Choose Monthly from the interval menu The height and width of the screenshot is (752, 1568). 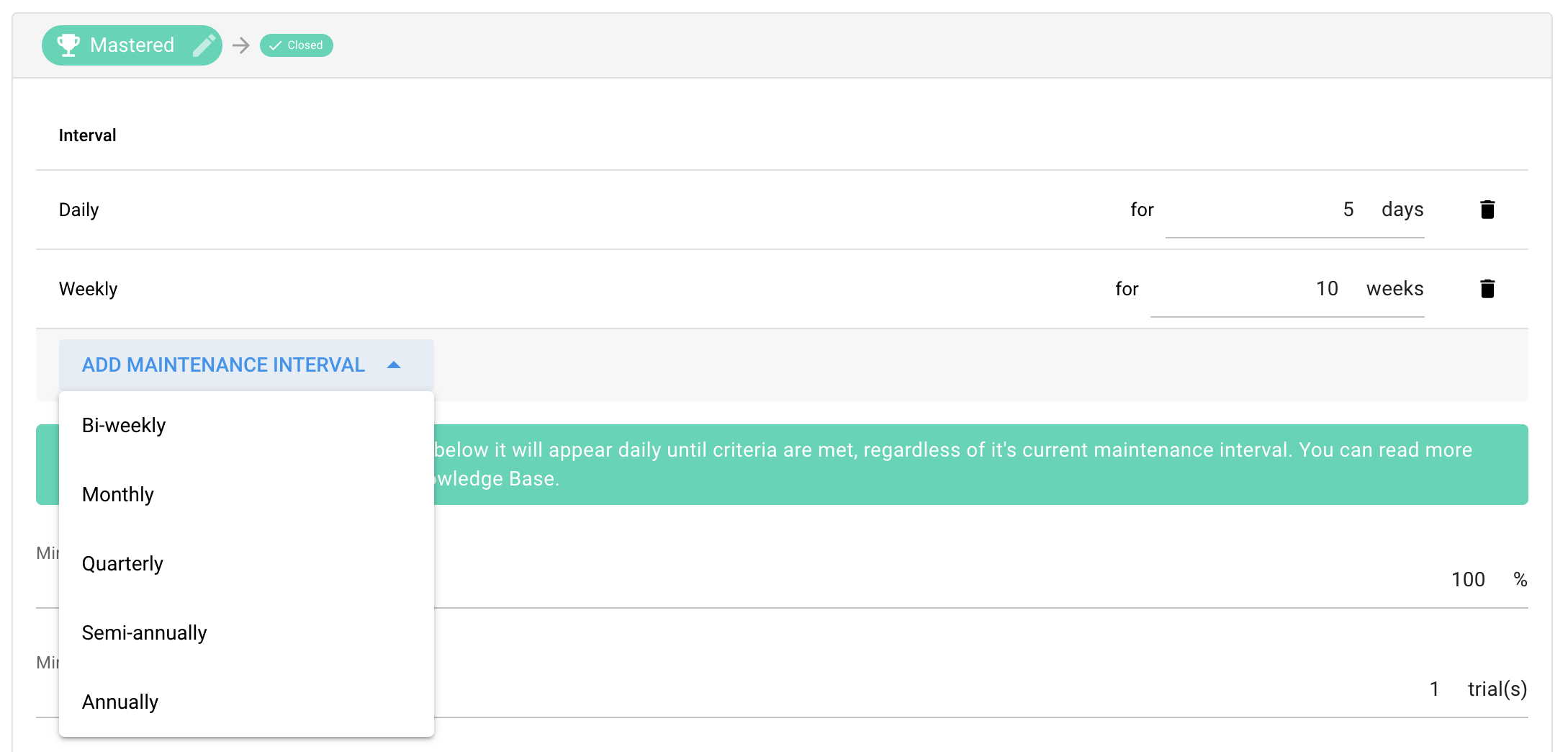[118, 495]
